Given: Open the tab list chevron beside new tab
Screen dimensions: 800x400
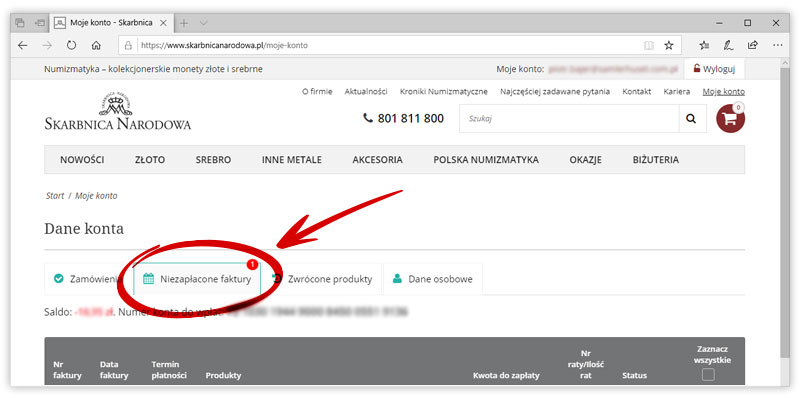Looking at the screenshot, I should click(204, 22).
